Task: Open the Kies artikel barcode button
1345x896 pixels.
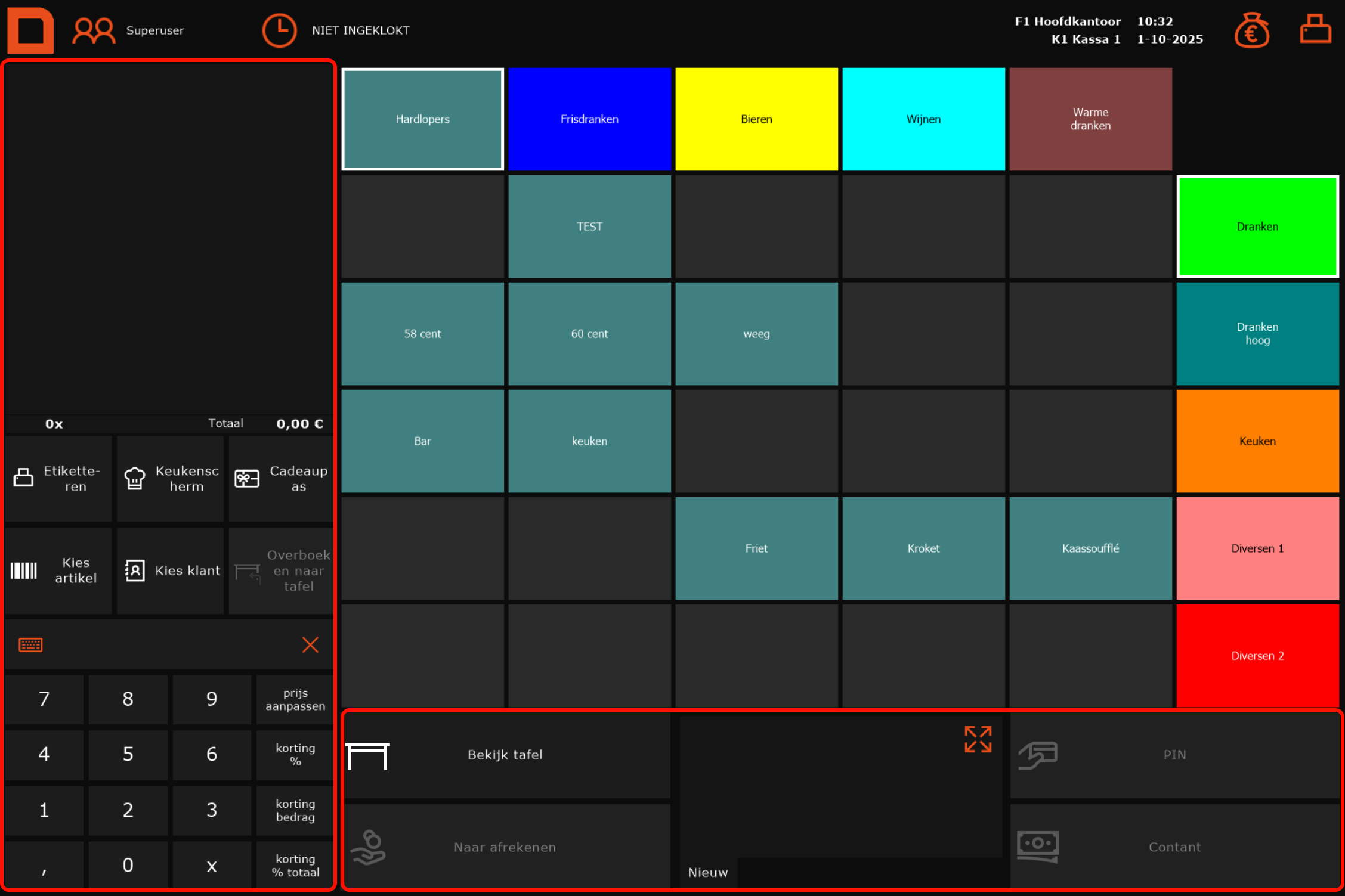Action: click(58, 571)
